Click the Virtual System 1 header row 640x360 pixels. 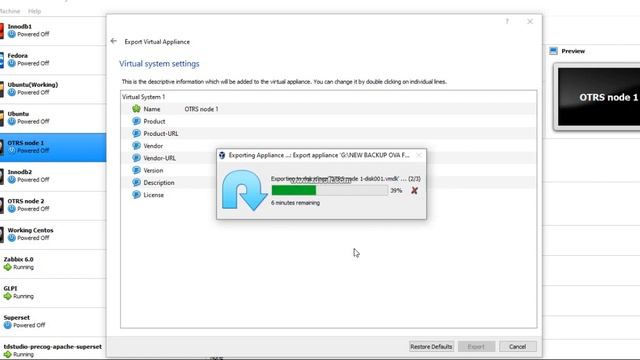329,97
